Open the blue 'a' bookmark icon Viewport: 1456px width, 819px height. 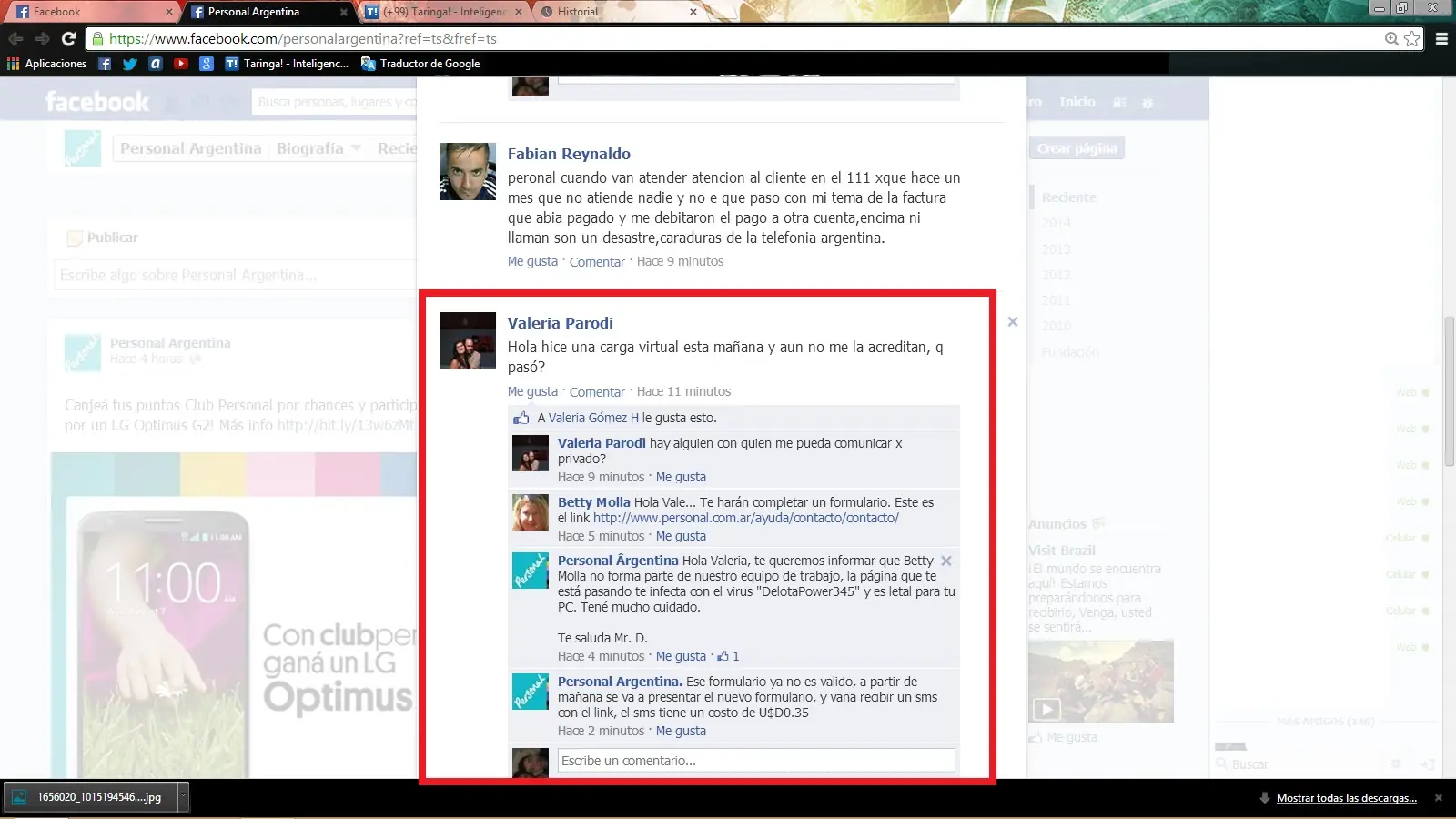tap(156, 64)
